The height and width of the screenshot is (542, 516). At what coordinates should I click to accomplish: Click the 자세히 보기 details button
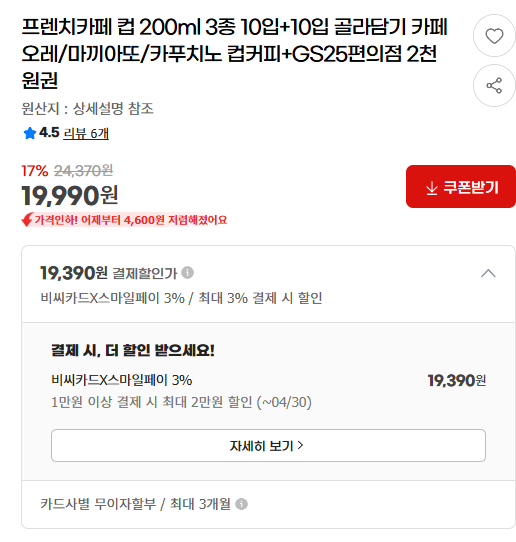coord(268,446)
